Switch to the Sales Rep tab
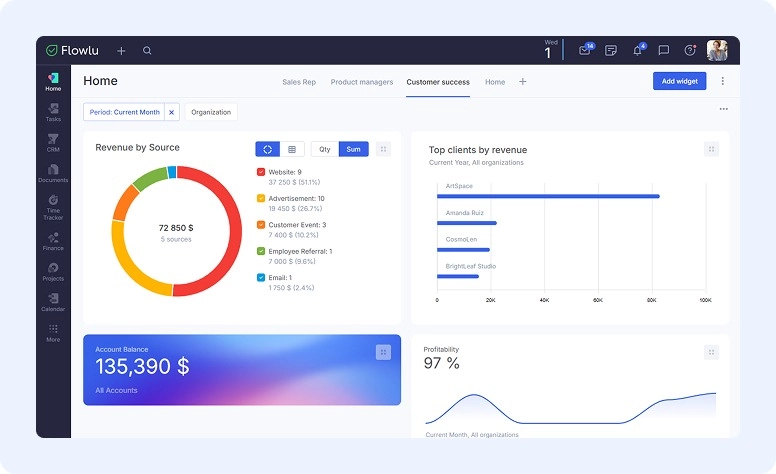 299,82
